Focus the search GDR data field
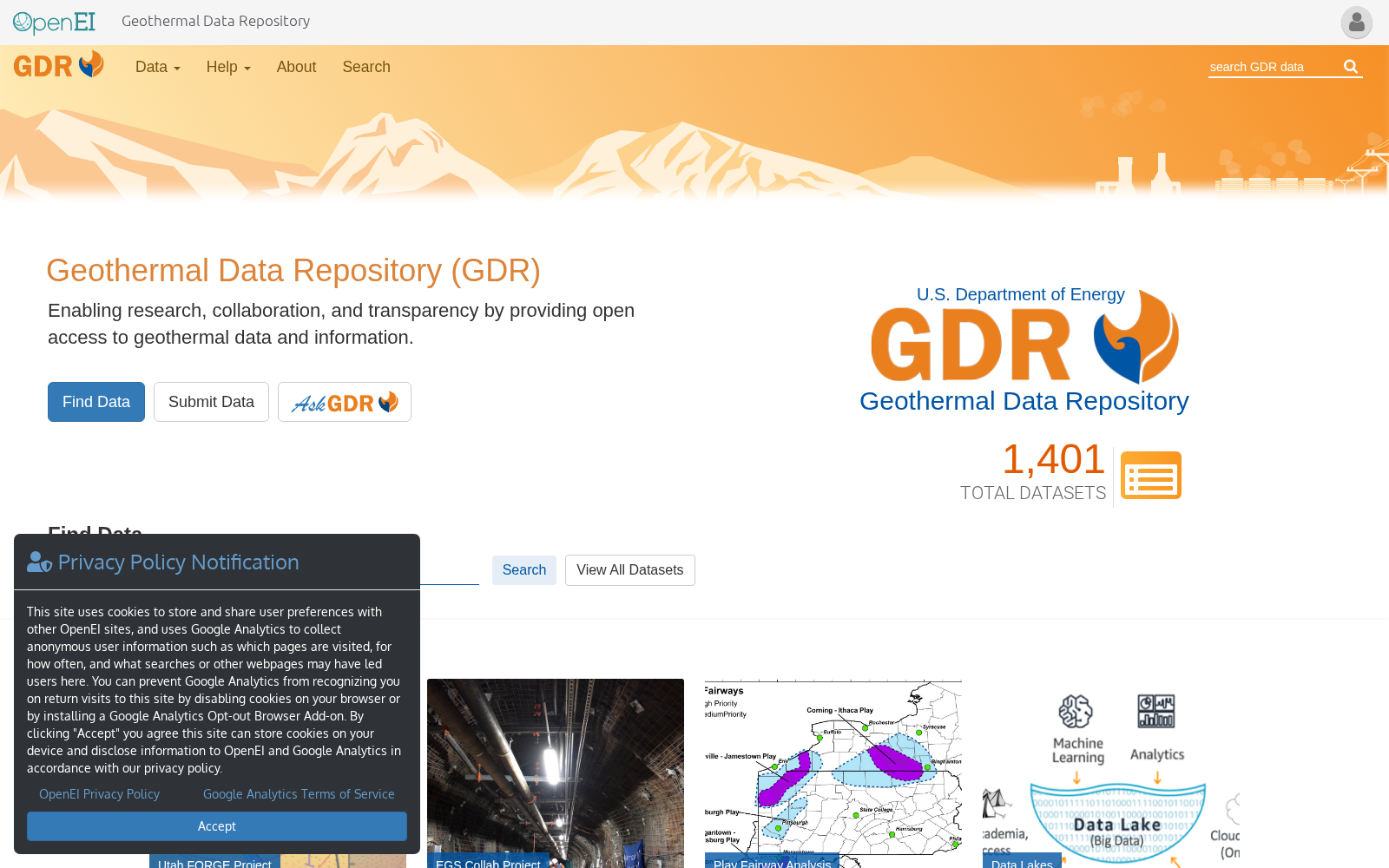The image size is (1389, 868). click(x=1274, y=67)
